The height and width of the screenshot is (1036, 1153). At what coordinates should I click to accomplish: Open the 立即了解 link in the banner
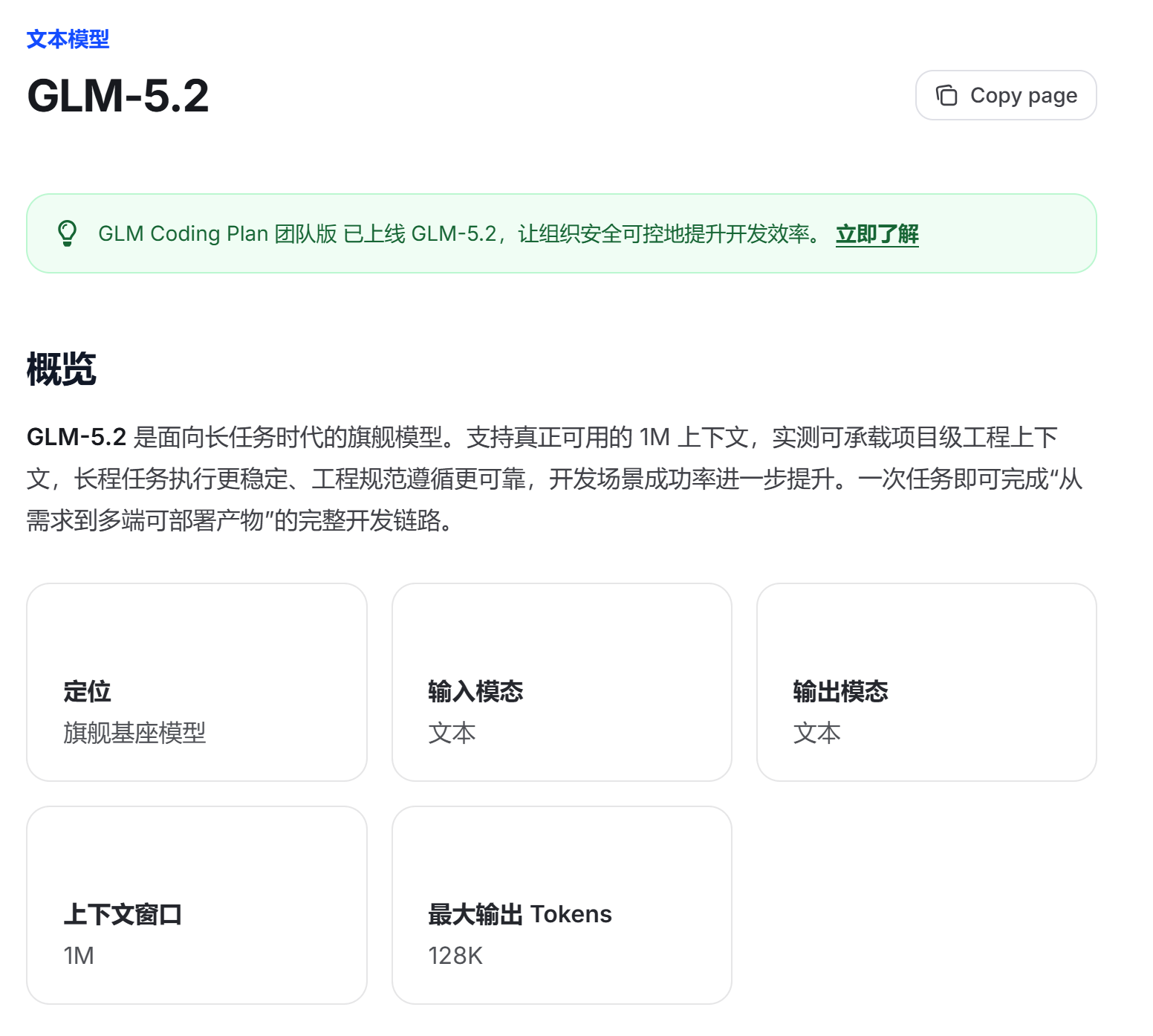[877, 233]
